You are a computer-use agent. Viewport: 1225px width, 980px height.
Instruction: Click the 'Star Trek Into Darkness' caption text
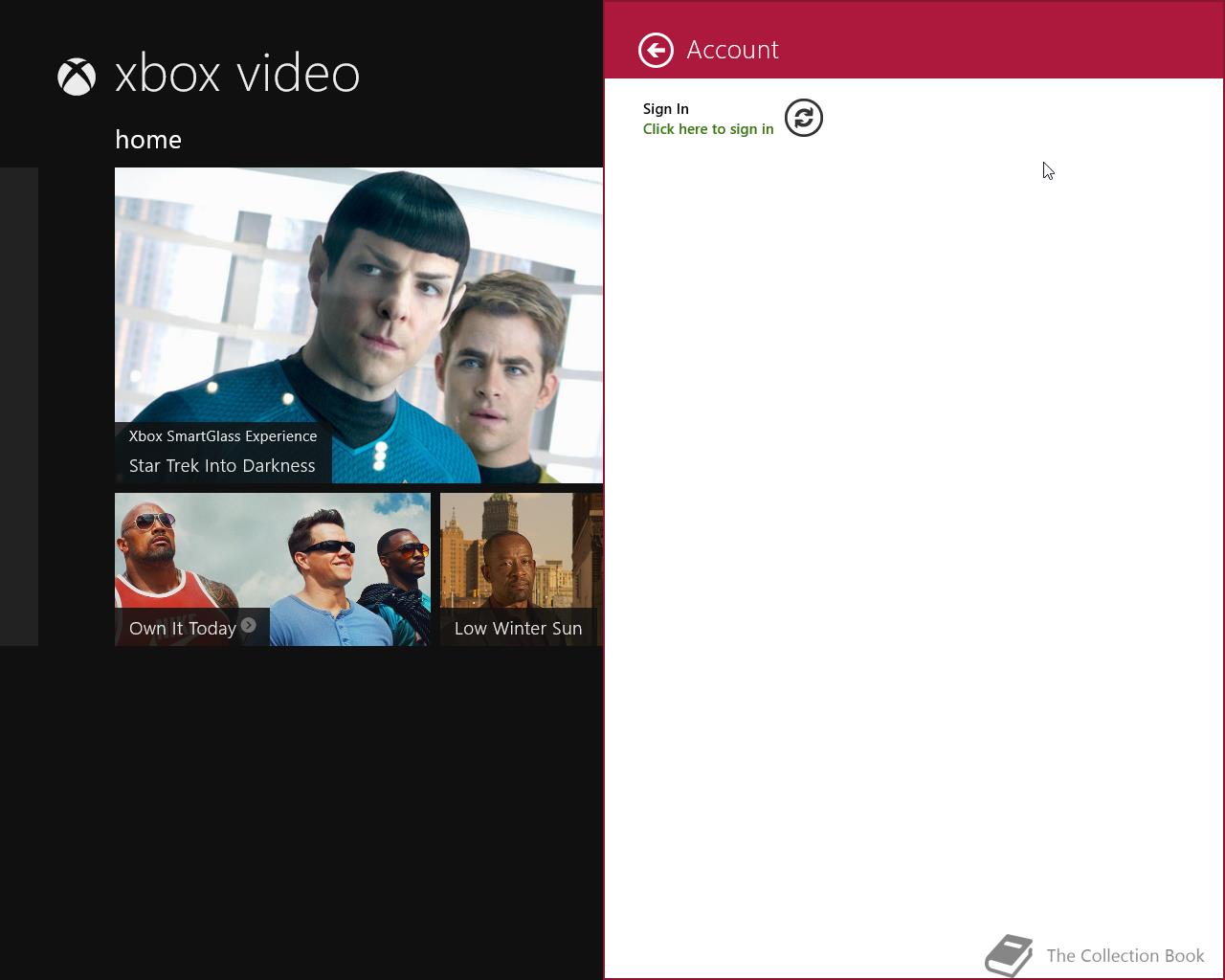click(222, 466)
